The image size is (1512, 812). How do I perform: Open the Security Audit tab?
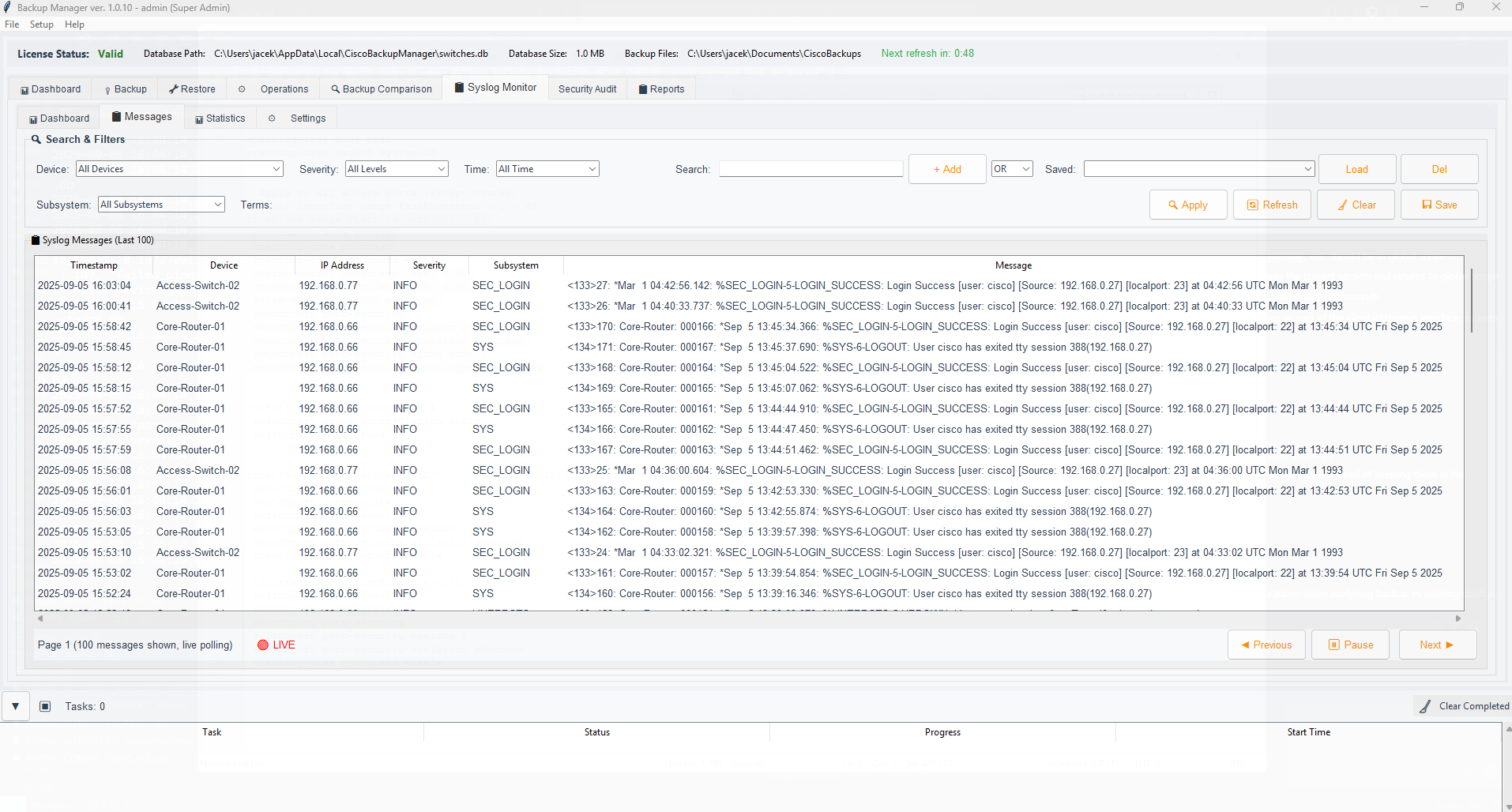click(587, 89)
